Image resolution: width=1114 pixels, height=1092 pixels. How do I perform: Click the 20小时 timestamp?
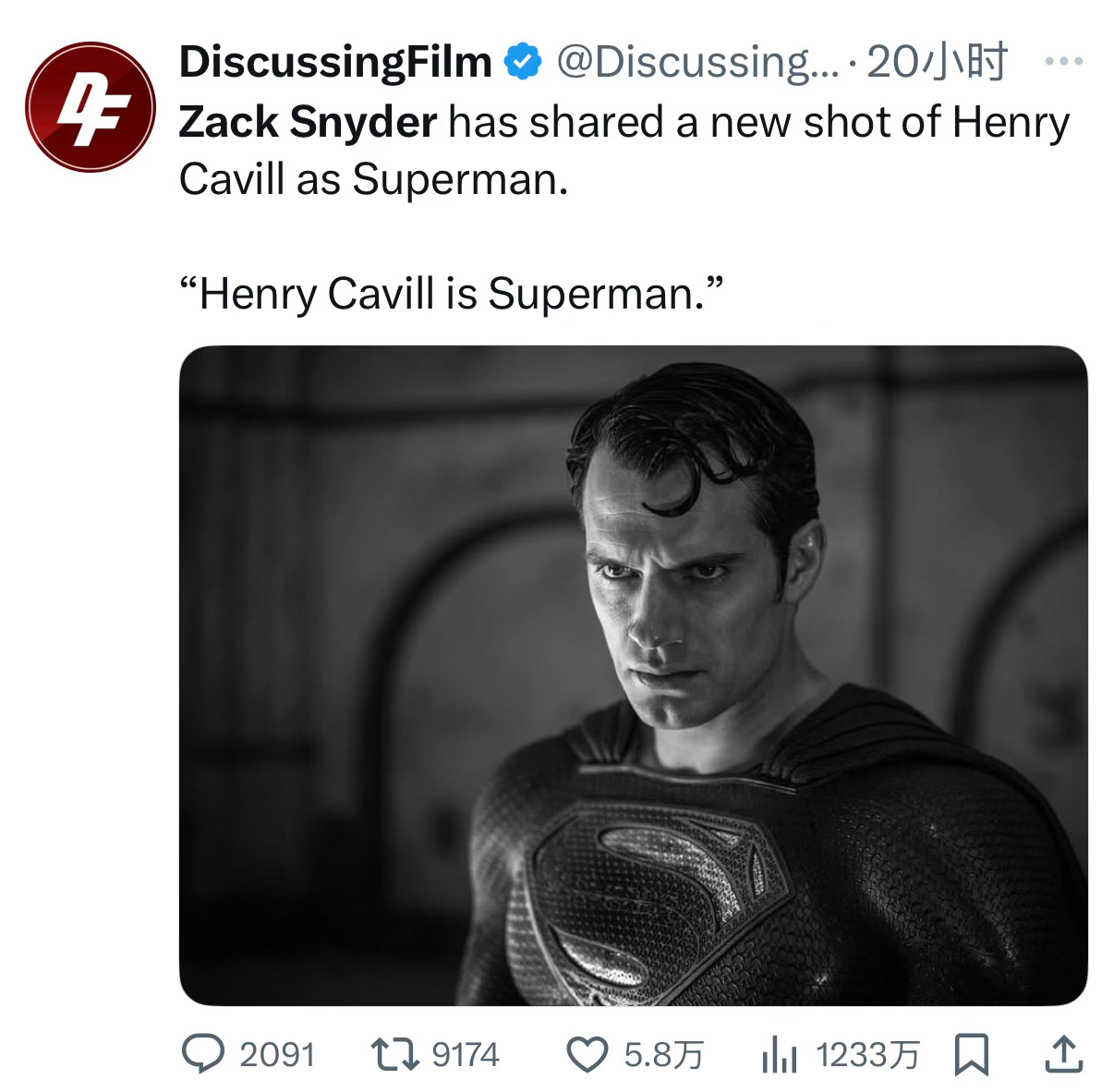pos(937,62)
